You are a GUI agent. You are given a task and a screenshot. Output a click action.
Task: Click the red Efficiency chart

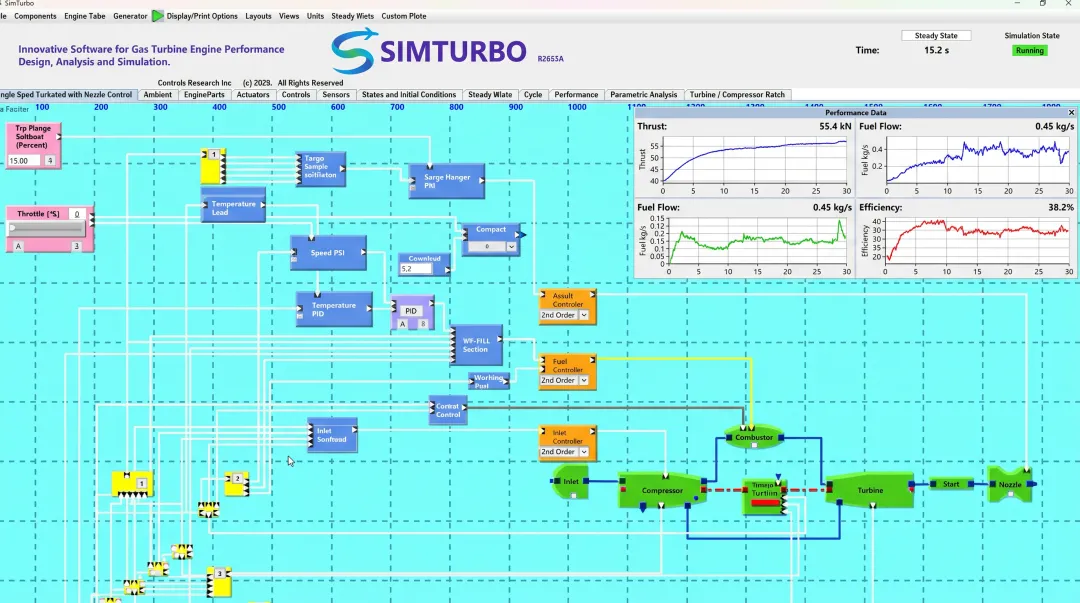click(x=977, y=241)
